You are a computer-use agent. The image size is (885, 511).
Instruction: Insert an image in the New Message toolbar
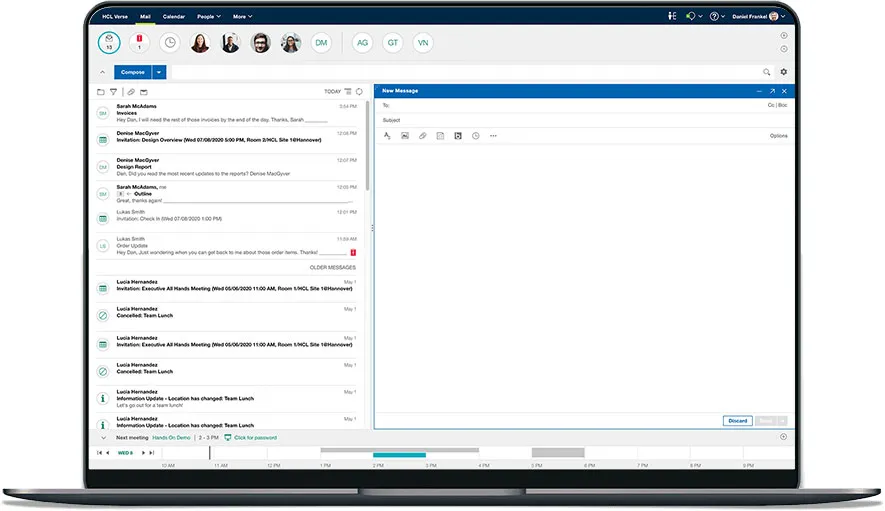click(x=405, y=135)
